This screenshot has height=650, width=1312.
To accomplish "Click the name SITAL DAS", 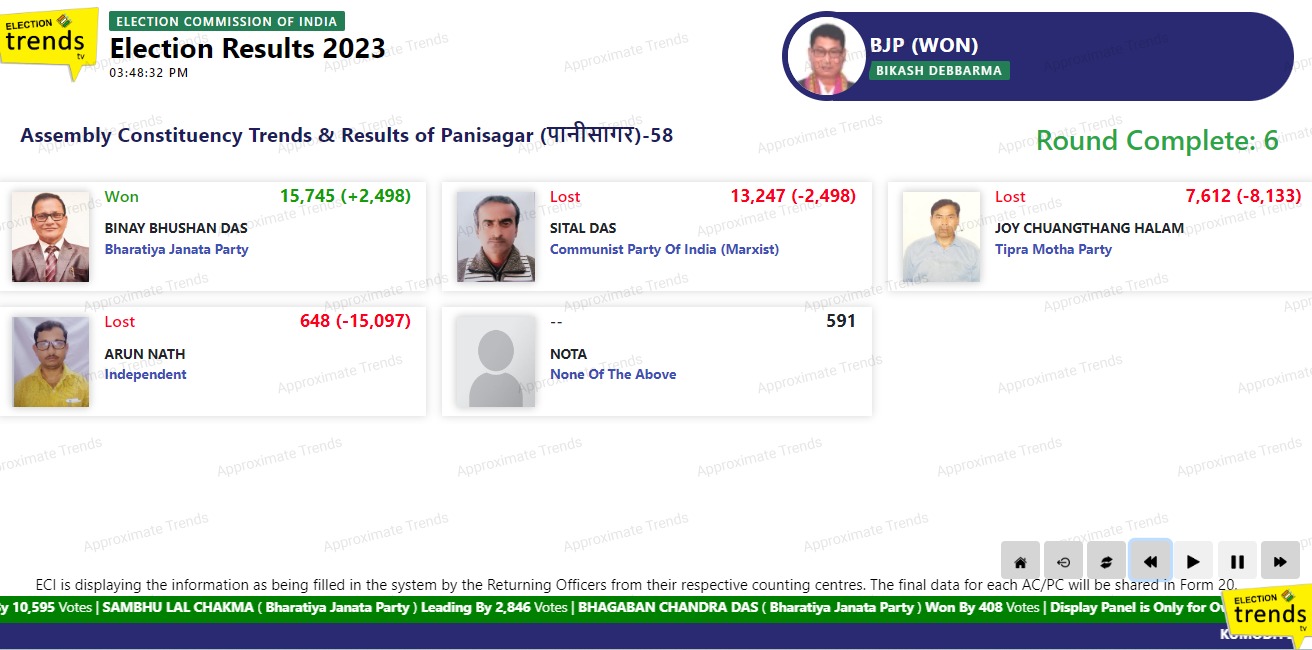I will tap(583, 228).
